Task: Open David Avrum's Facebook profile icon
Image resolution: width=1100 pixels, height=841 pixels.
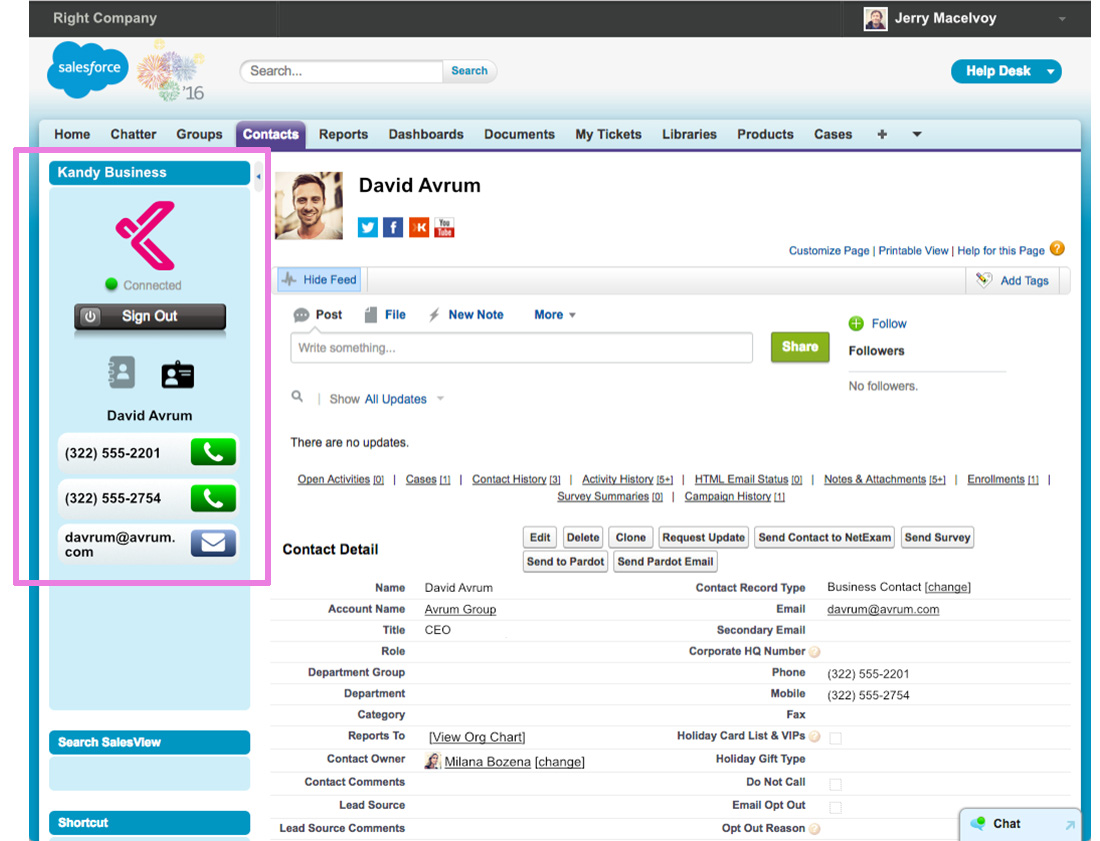Action: (x=393, y=227)
